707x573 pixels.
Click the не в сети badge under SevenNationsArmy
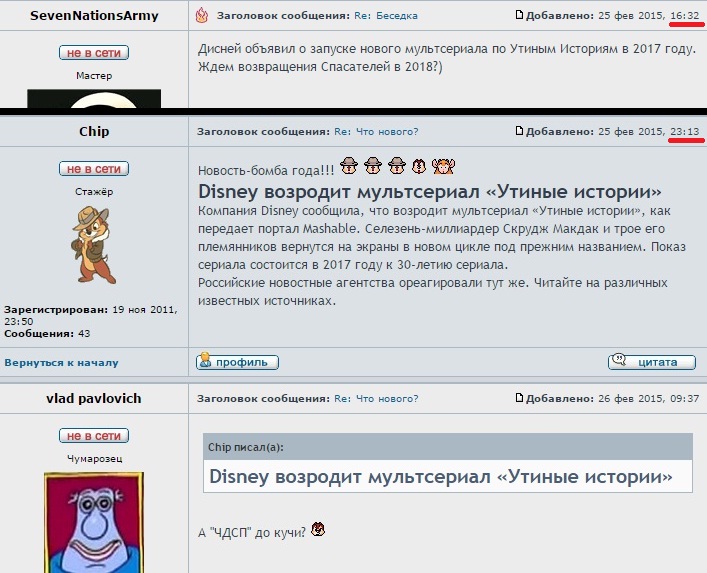pyautogui.click(x=94, y=53)
